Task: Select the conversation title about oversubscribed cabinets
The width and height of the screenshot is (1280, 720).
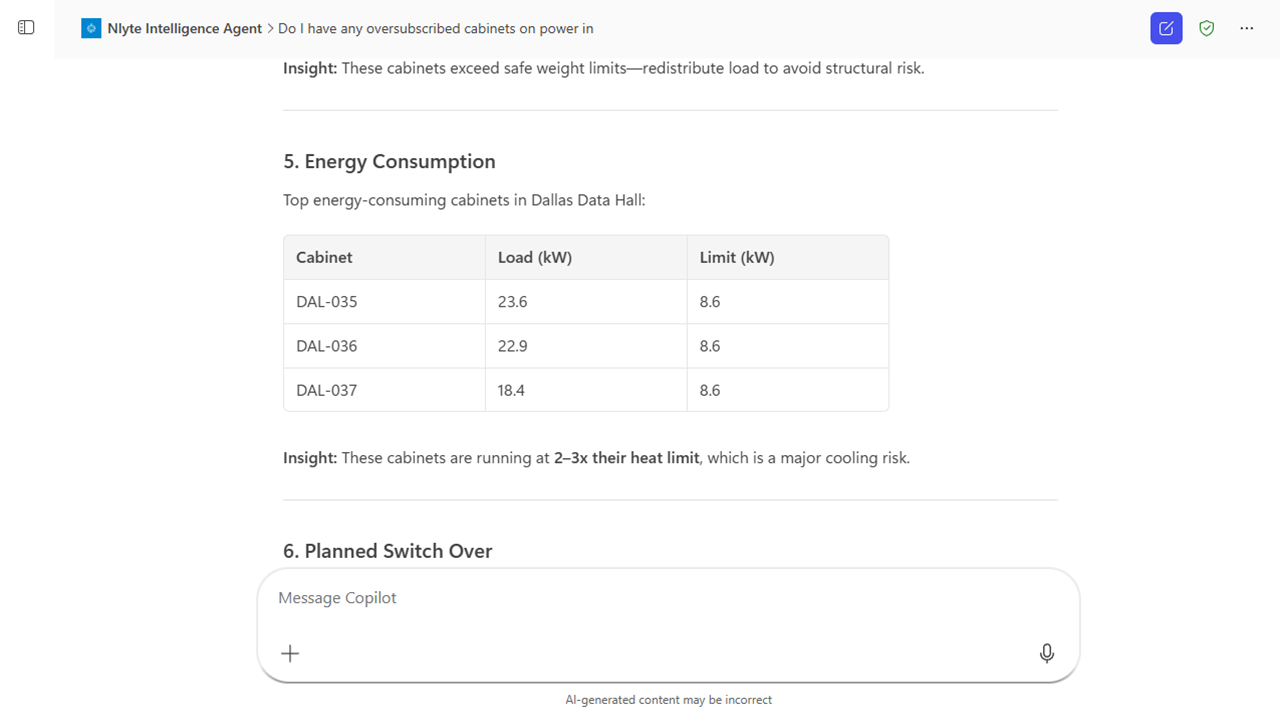Action: pos(436,28)
